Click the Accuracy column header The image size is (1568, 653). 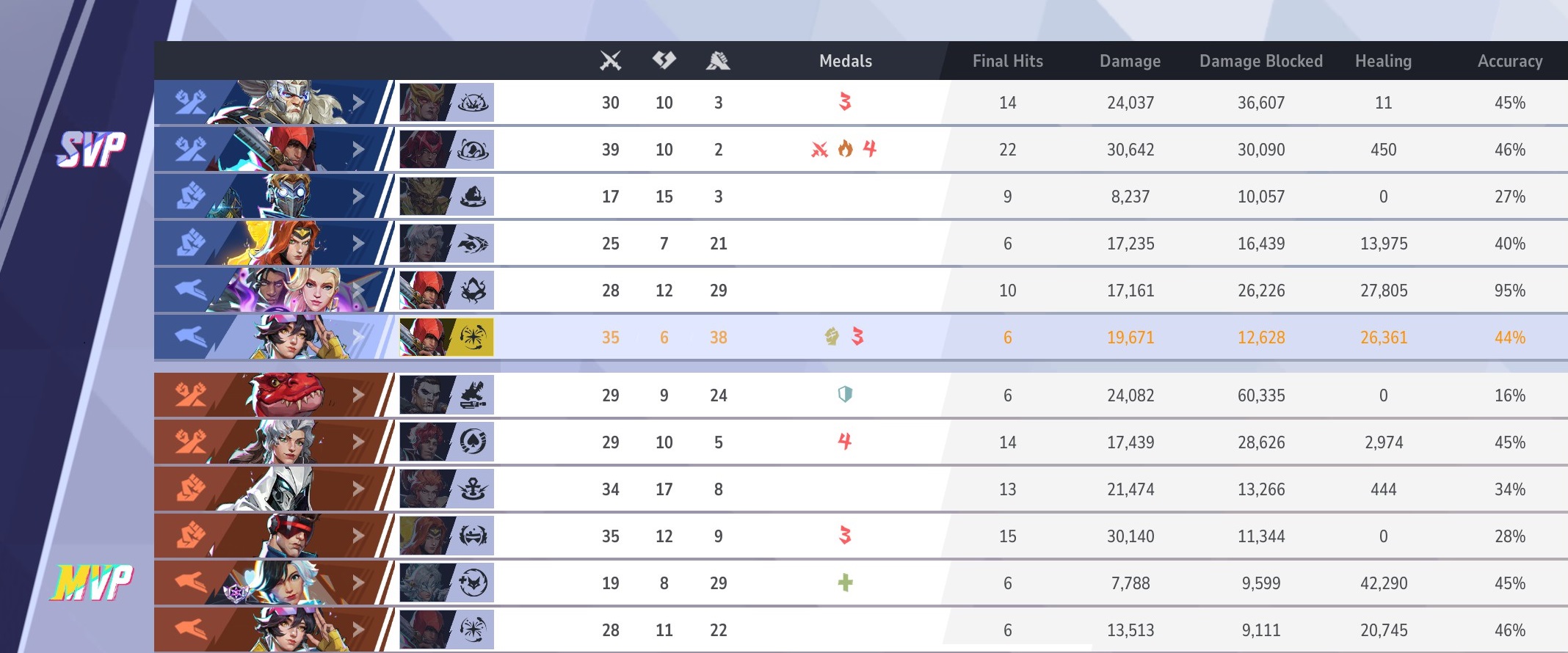pyautogui.click(x=1509, y=61)
